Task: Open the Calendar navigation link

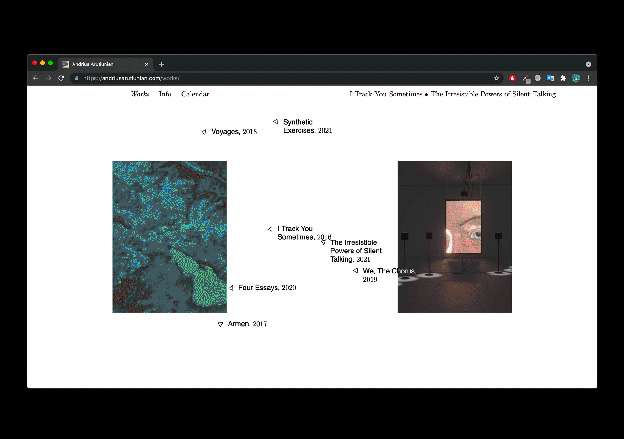Action: pyautogui.click(x=195, y=94)
